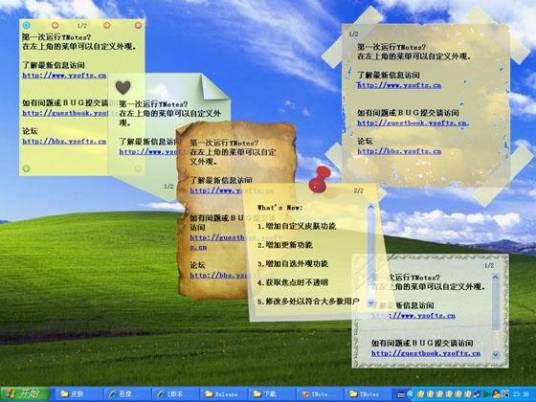536x402 pixels.
Task: Open the YNote application taskbar button
Action: (319, 394)
